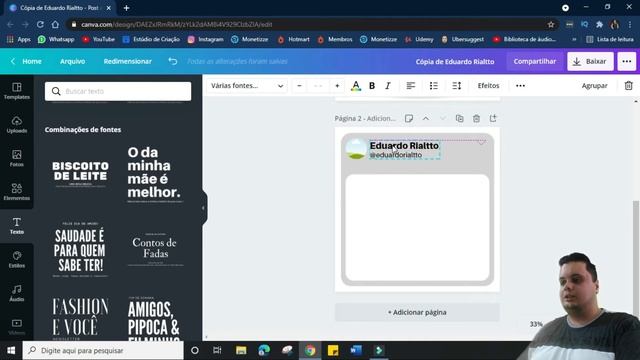Open the Arquivo menu

point(73,61)
